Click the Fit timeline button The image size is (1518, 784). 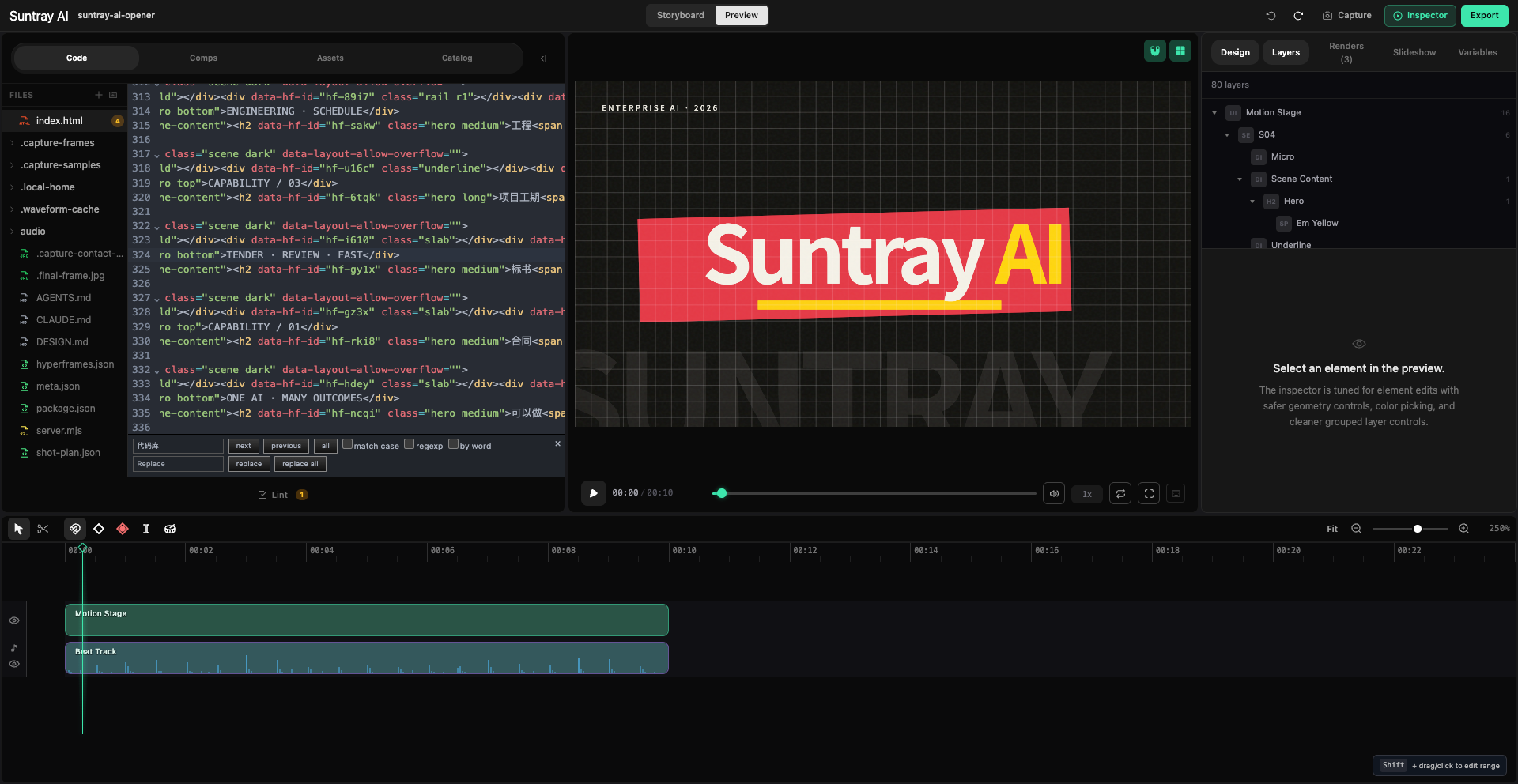pos(1332,529)
